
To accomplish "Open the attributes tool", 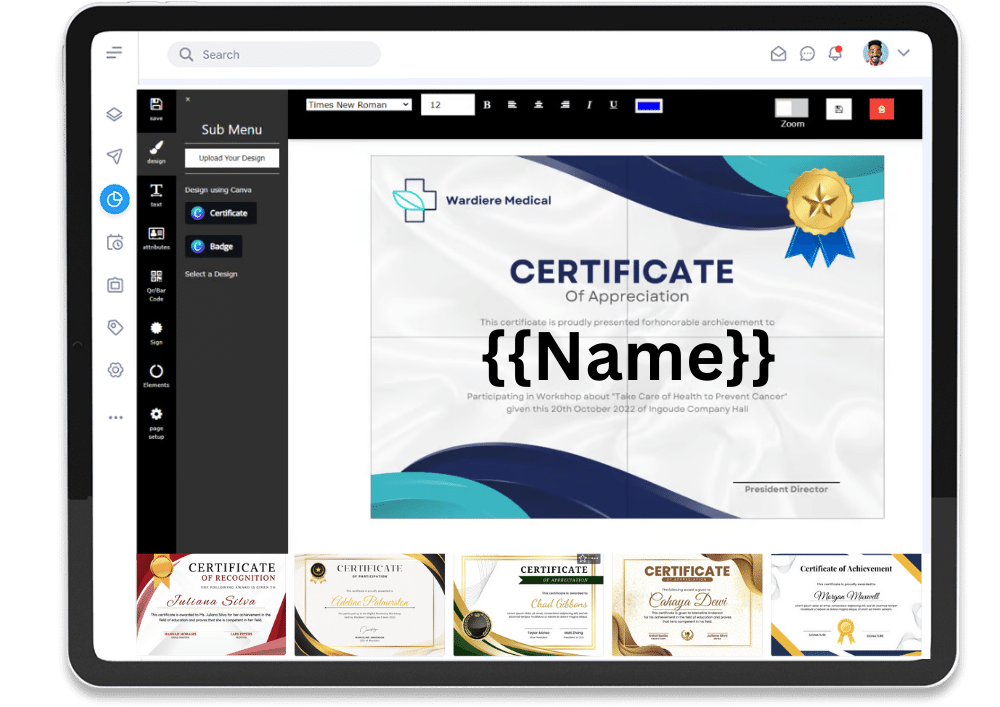I will [156, 238].
